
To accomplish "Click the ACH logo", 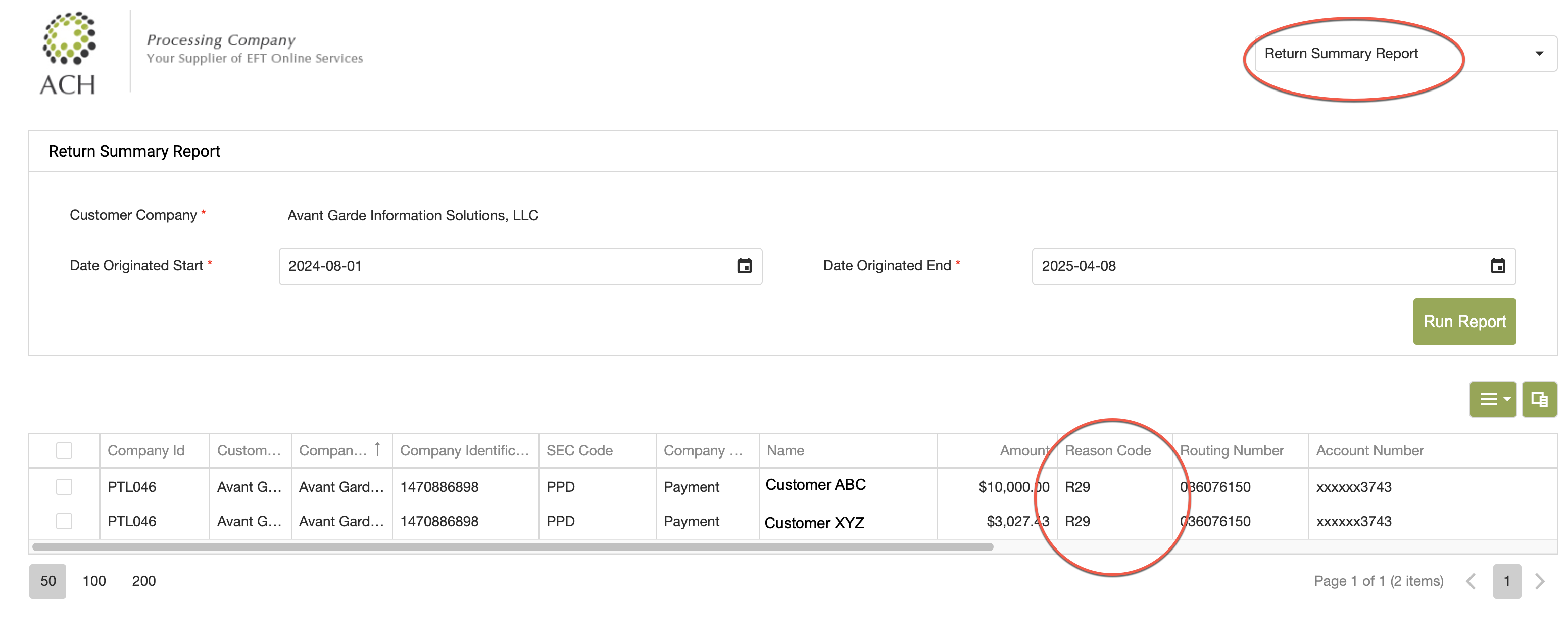I will (68, 54).
